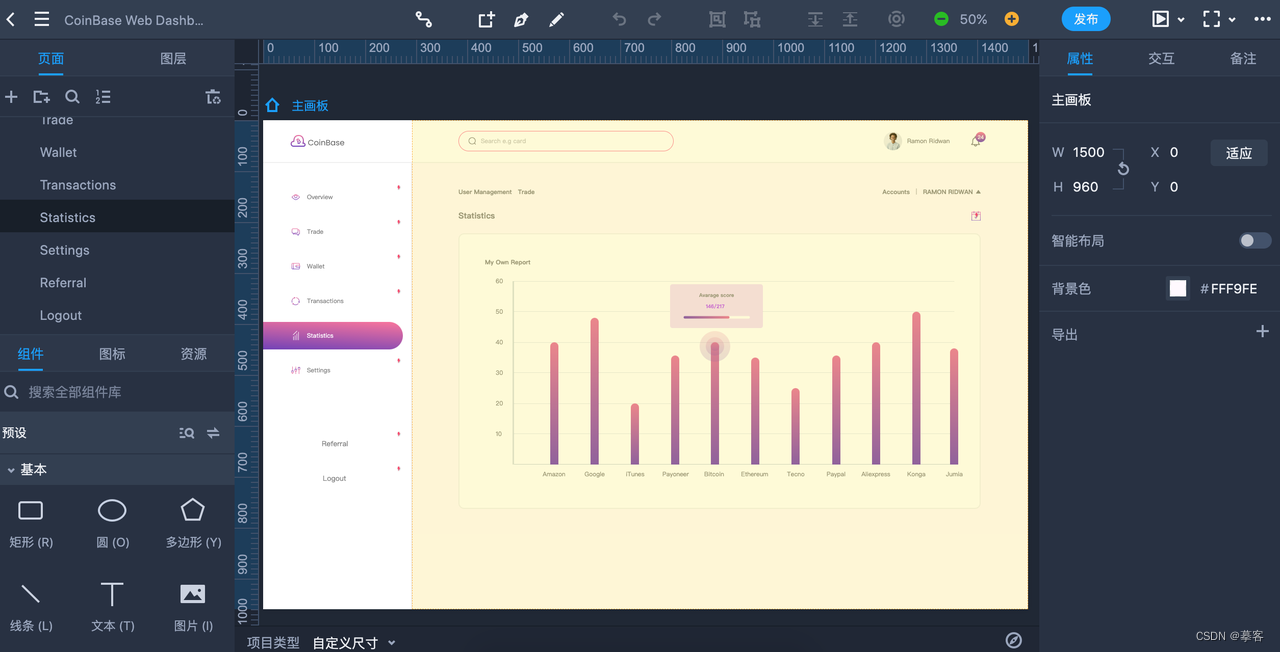This screenshot has height=652, width=1280.
Task: Select the add artboard tool
Action: (486, 19)
